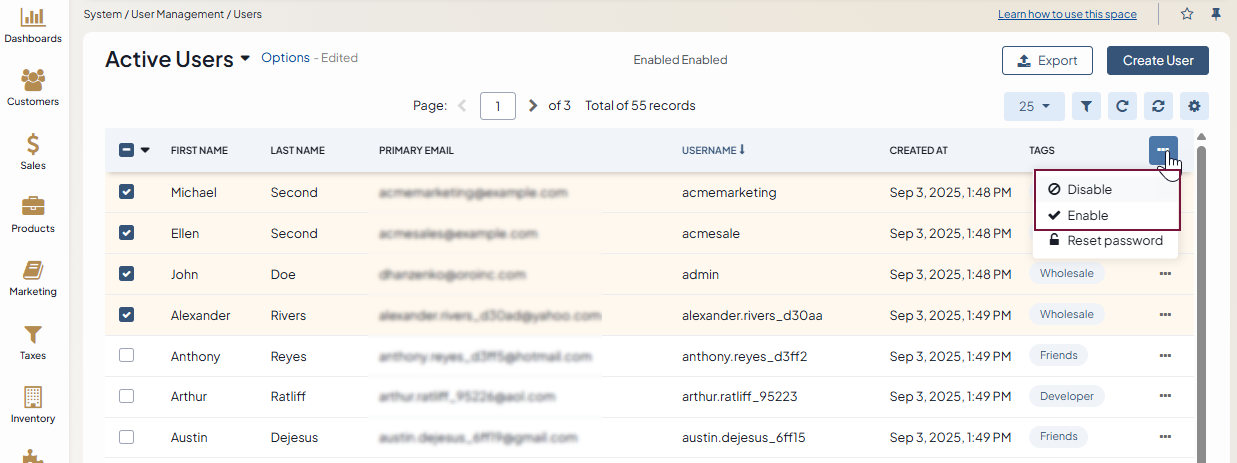Click the Create User button
The height and width of the screenshot is (463, 1237).
coord(1157,60)
